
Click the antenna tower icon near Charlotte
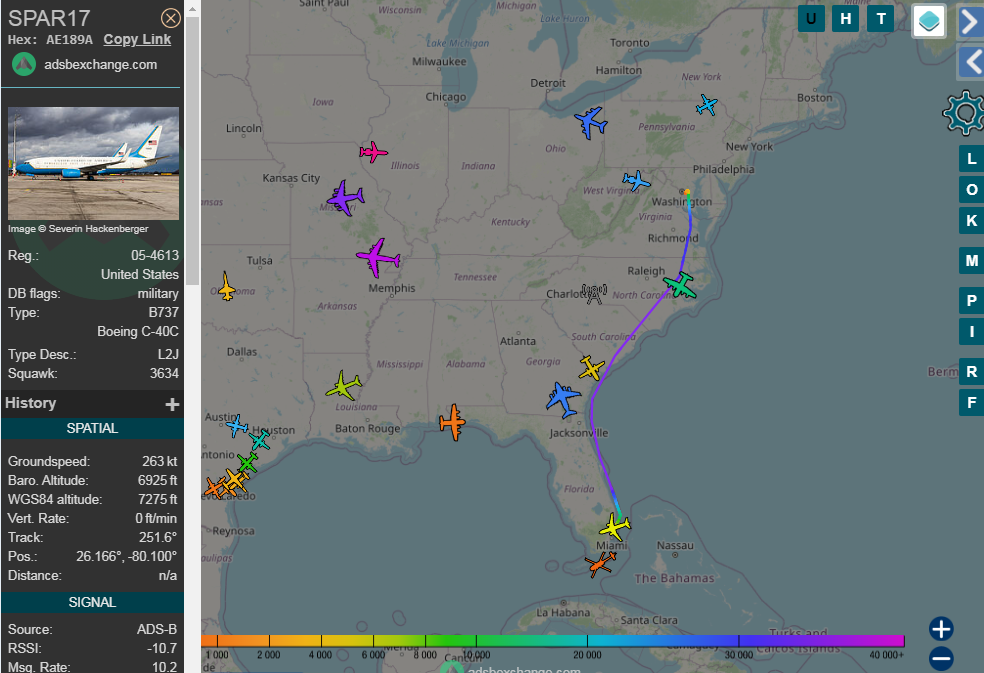tap(594, 294)
